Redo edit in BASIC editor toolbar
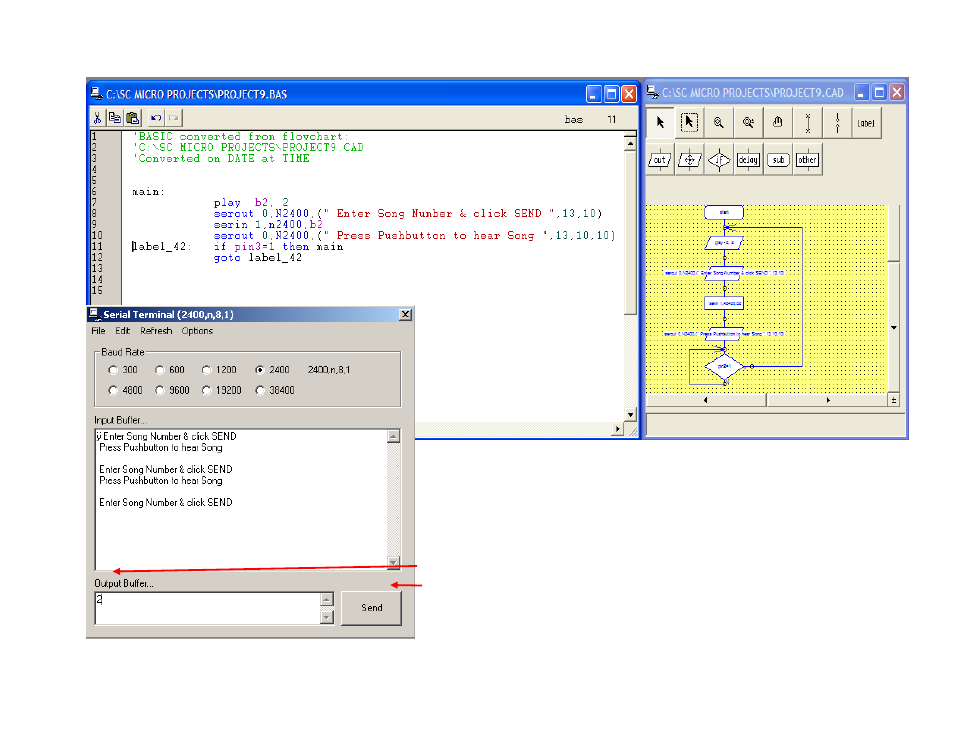Screen dimensions: 954x737 [x=173, y=118]
